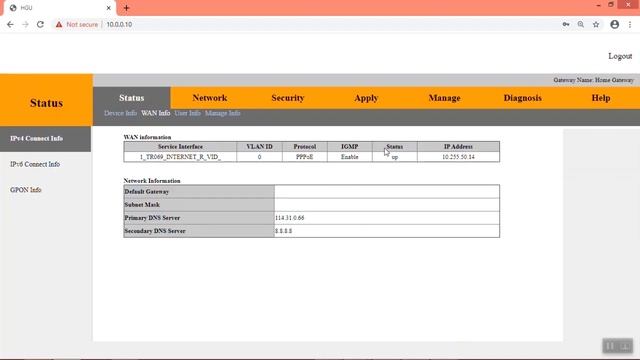The height and width of the screenshot is (360, 640).
Task: Bookmark this page with star icon
Action: pos(596,24)
